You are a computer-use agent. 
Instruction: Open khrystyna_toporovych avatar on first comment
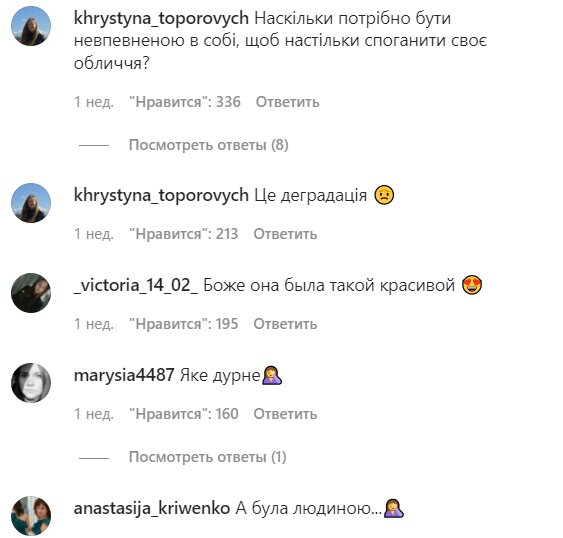pyautogui.click(x=31, y=26)
